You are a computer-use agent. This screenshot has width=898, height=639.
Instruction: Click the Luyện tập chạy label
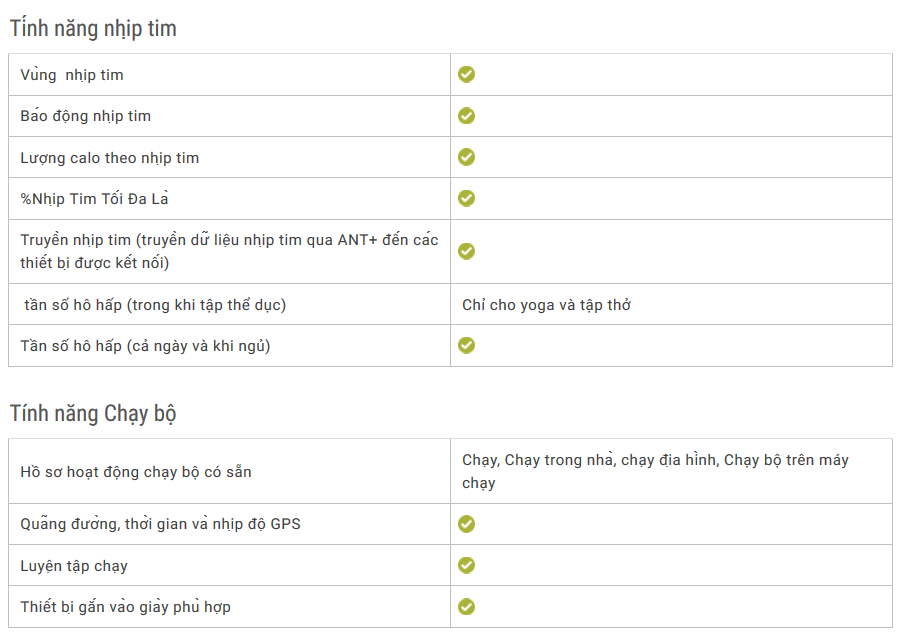click(x=74, y=566)
